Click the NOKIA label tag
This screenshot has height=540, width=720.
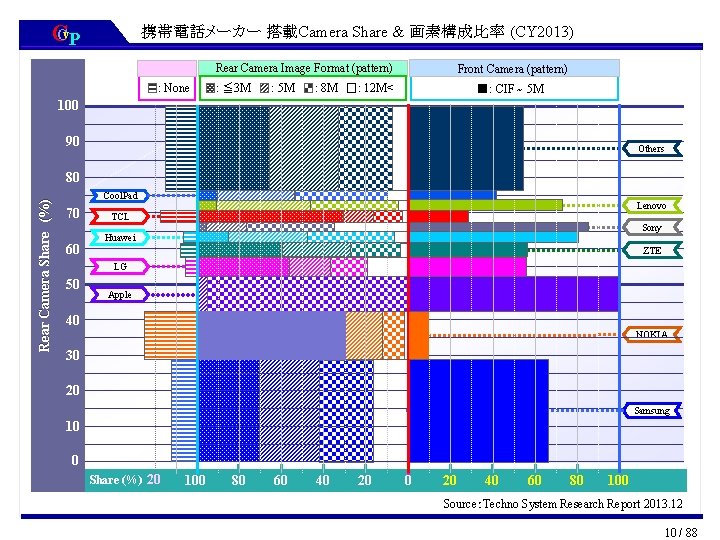[652, 334]
